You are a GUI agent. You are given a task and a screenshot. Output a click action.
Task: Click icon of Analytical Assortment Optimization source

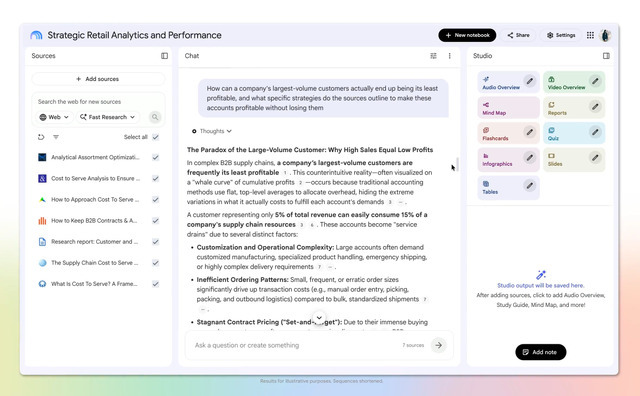[42, 157]
